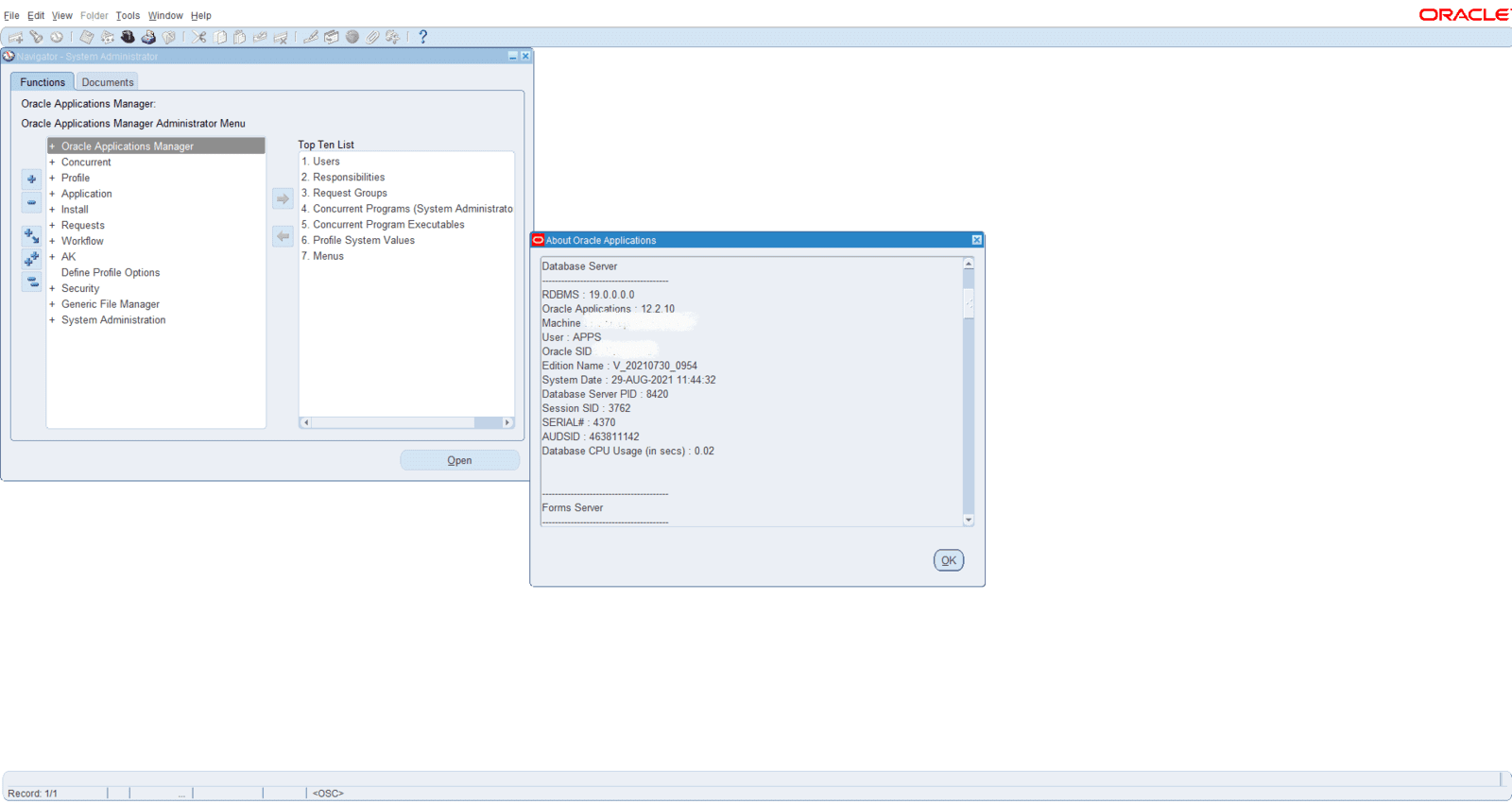Click the Expand All Children button
1512x804 pixels.
(x=31, y=235)
